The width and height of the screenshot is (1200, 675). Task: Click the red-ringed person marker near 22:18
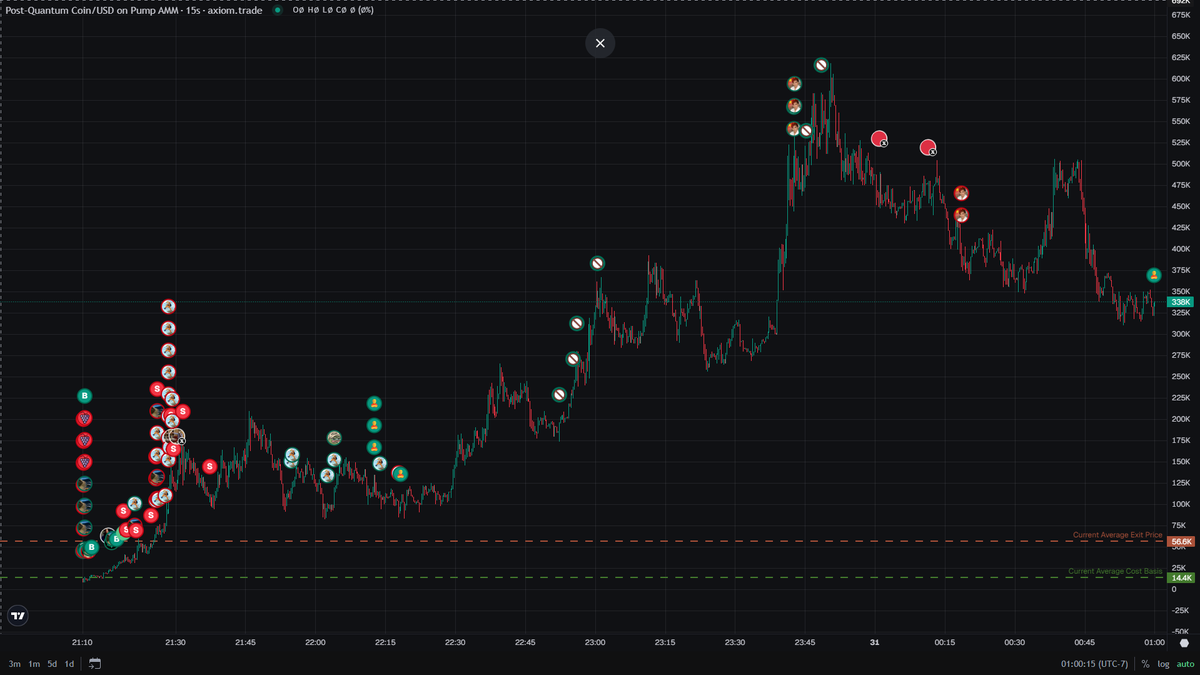click(x=399, y=473)
